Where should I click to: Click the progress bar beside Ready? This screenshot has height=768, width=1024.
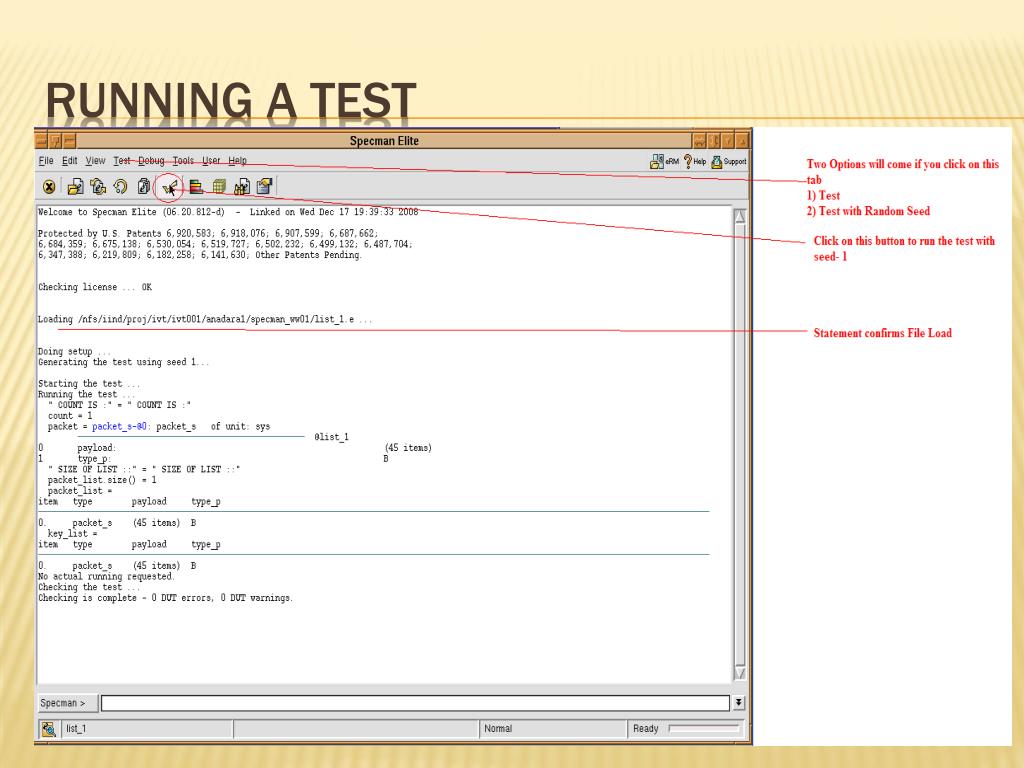click(704, 728)
